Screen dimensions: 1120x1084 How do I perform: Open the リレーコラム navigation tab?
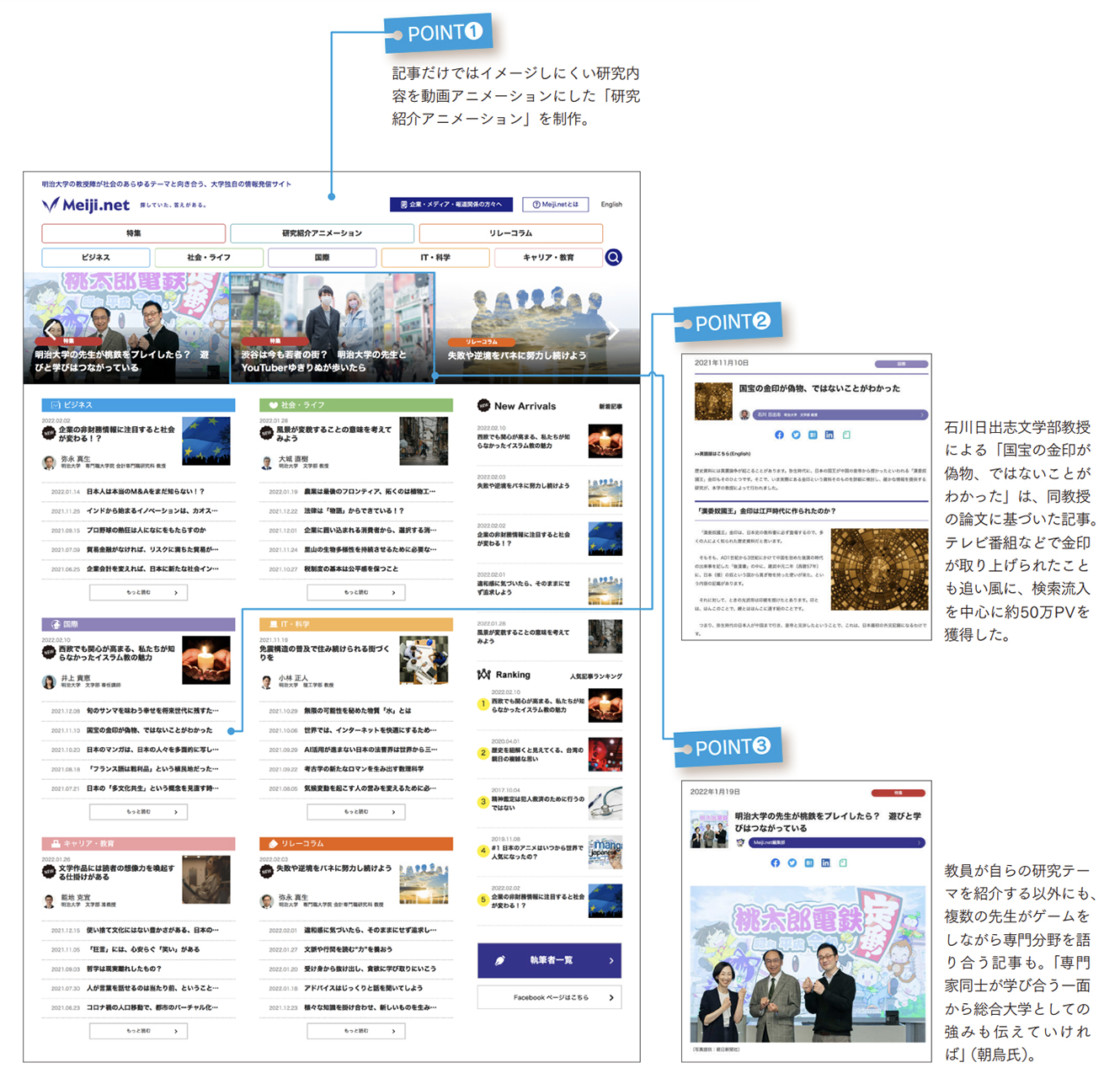click(511, 233)
